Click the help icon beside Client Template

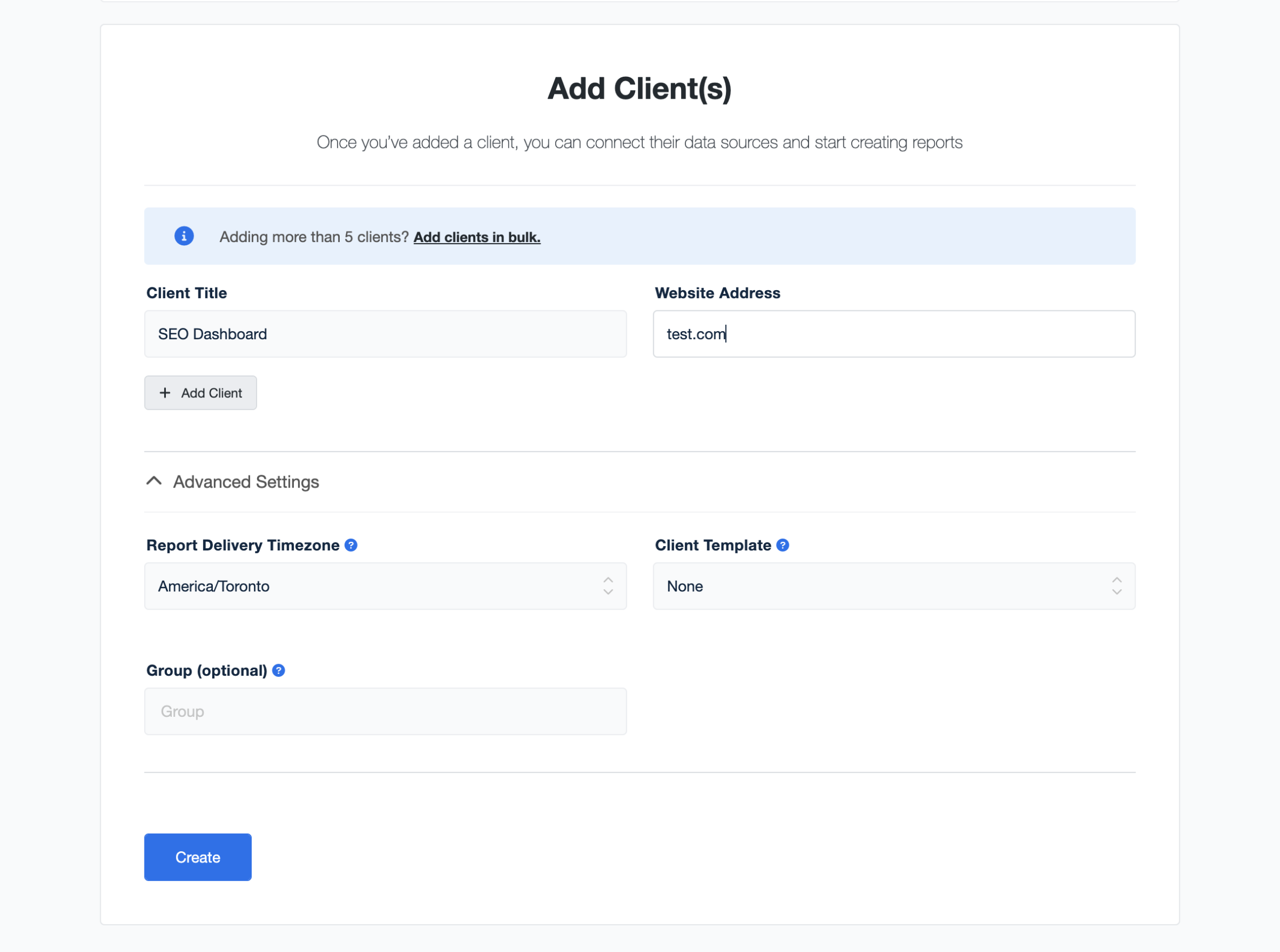[782, 545]
